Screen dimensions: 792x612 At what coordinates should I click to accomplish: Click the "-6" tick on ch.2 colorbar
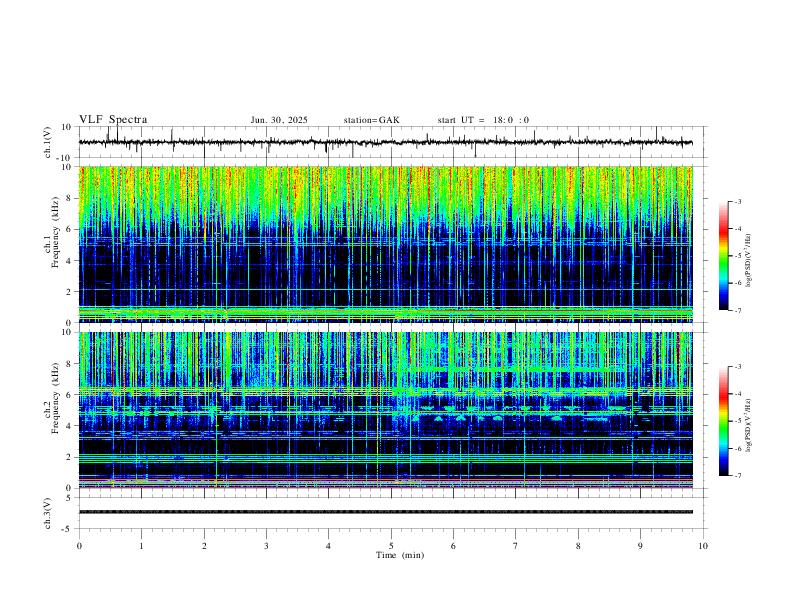[x=737, y=448]
